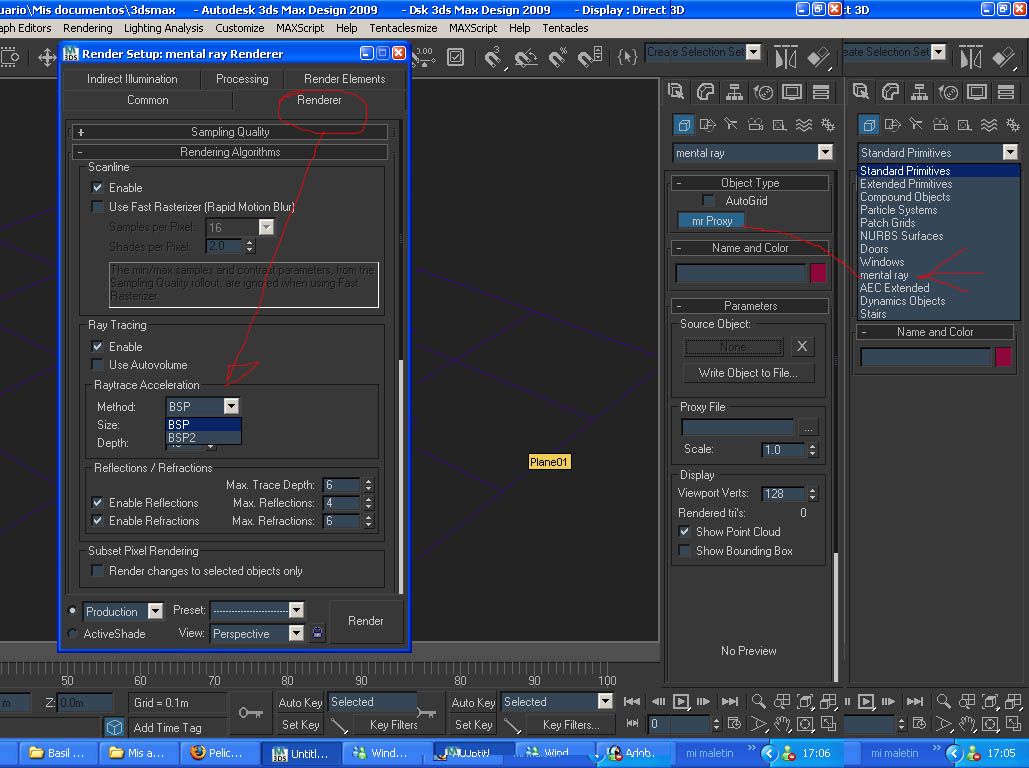Toggle the Percent Snap magnet icon
1029x768 pixels.
(558, 58)
